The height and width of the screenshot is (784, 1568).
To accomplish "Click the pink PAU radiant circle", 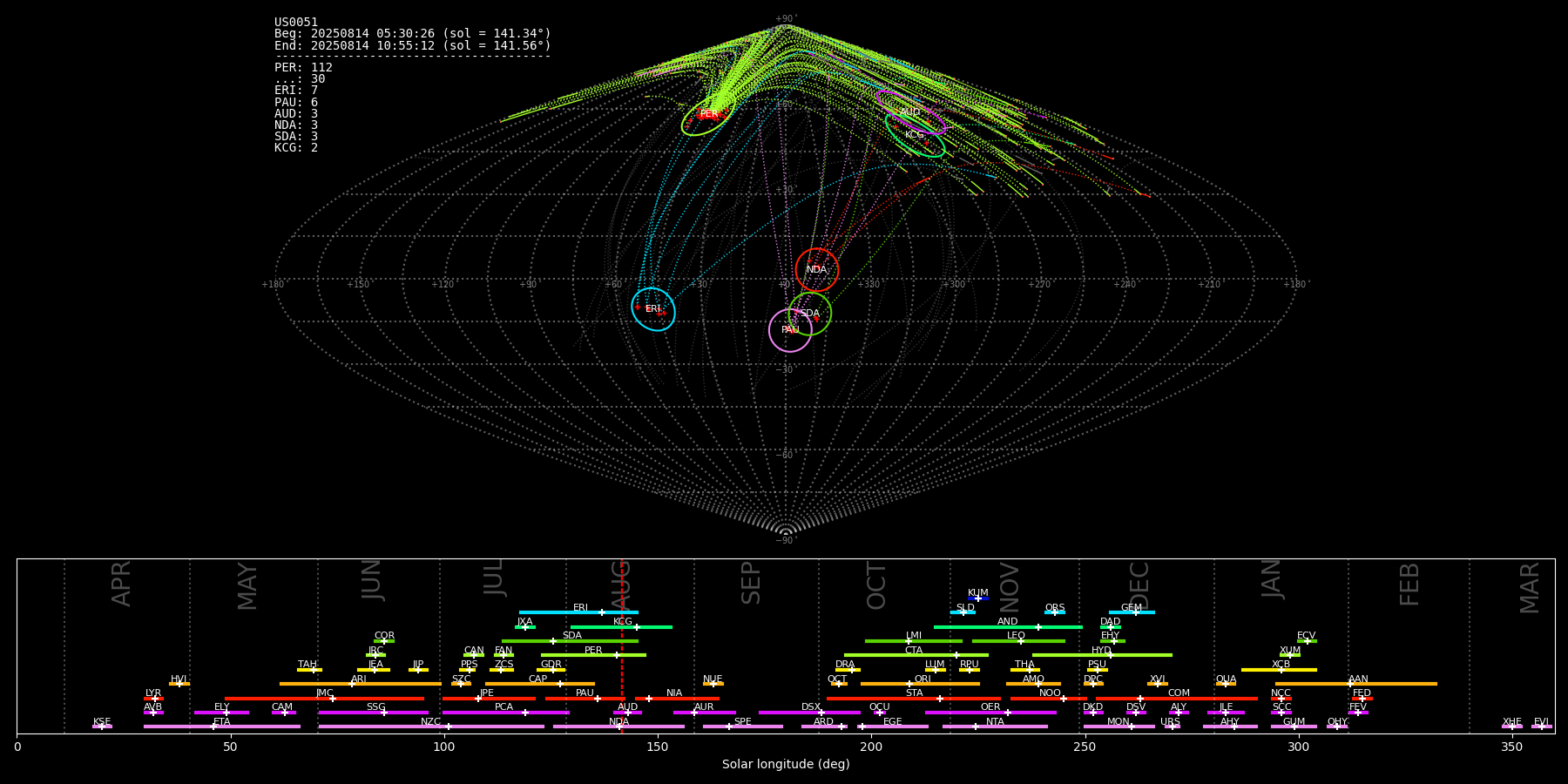I will pyautogui.click(x=790, y=330).
